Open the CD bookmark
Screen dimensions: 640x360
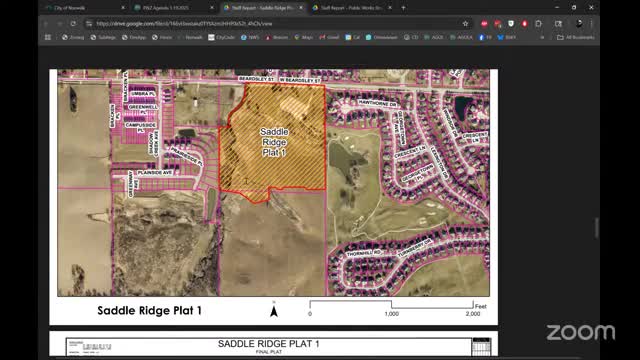[x=411, y=37]
